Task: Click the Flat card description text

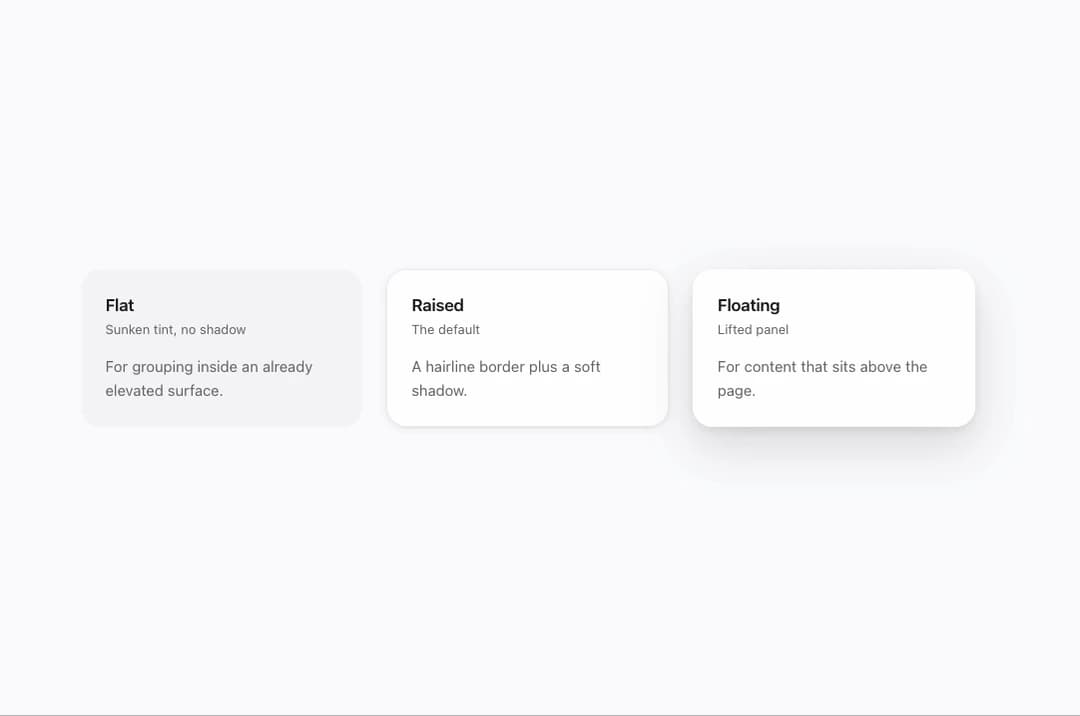Action: coord(209,379)
